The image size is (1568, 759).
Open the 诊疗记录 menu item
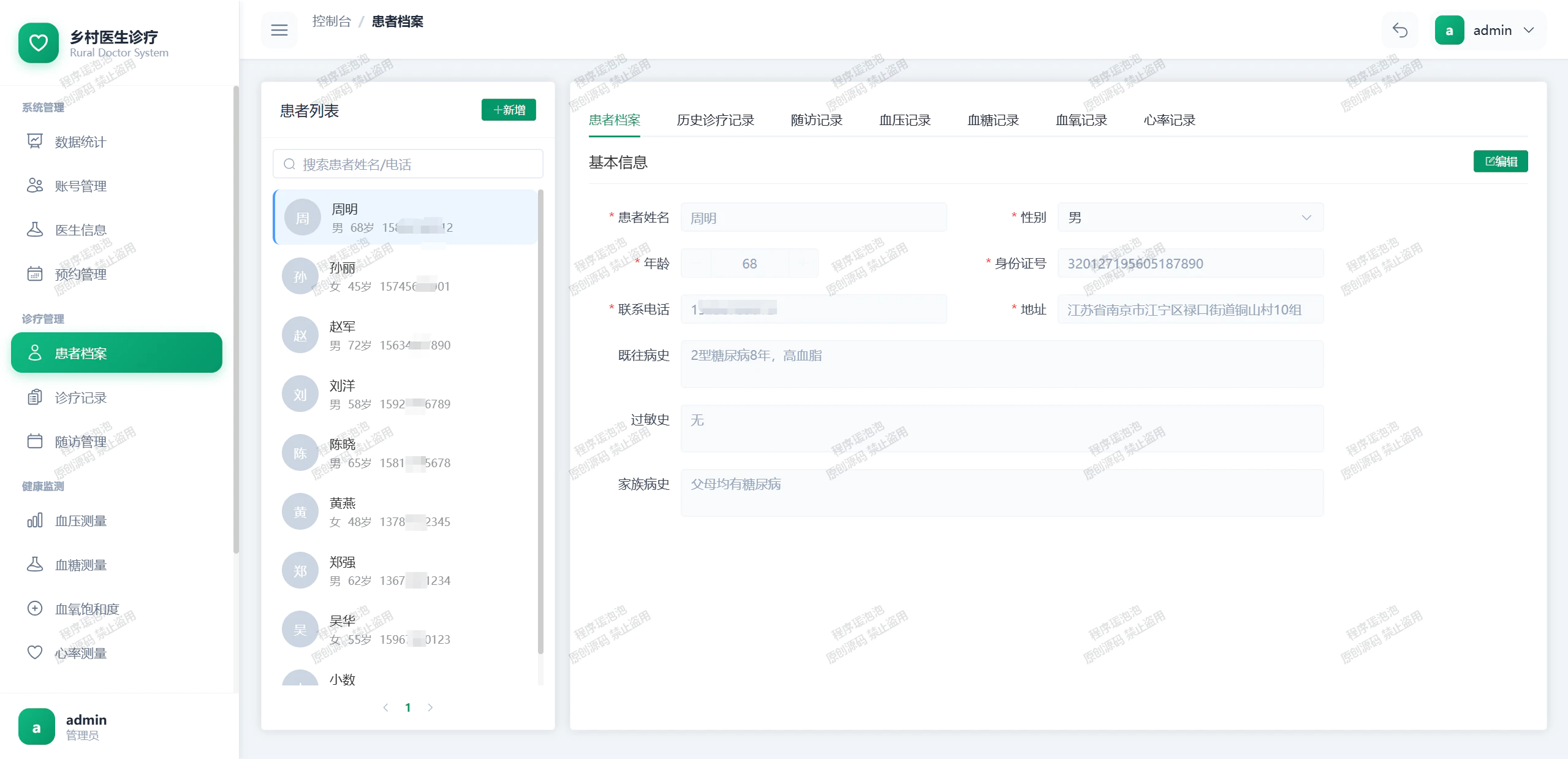point(116,397)
